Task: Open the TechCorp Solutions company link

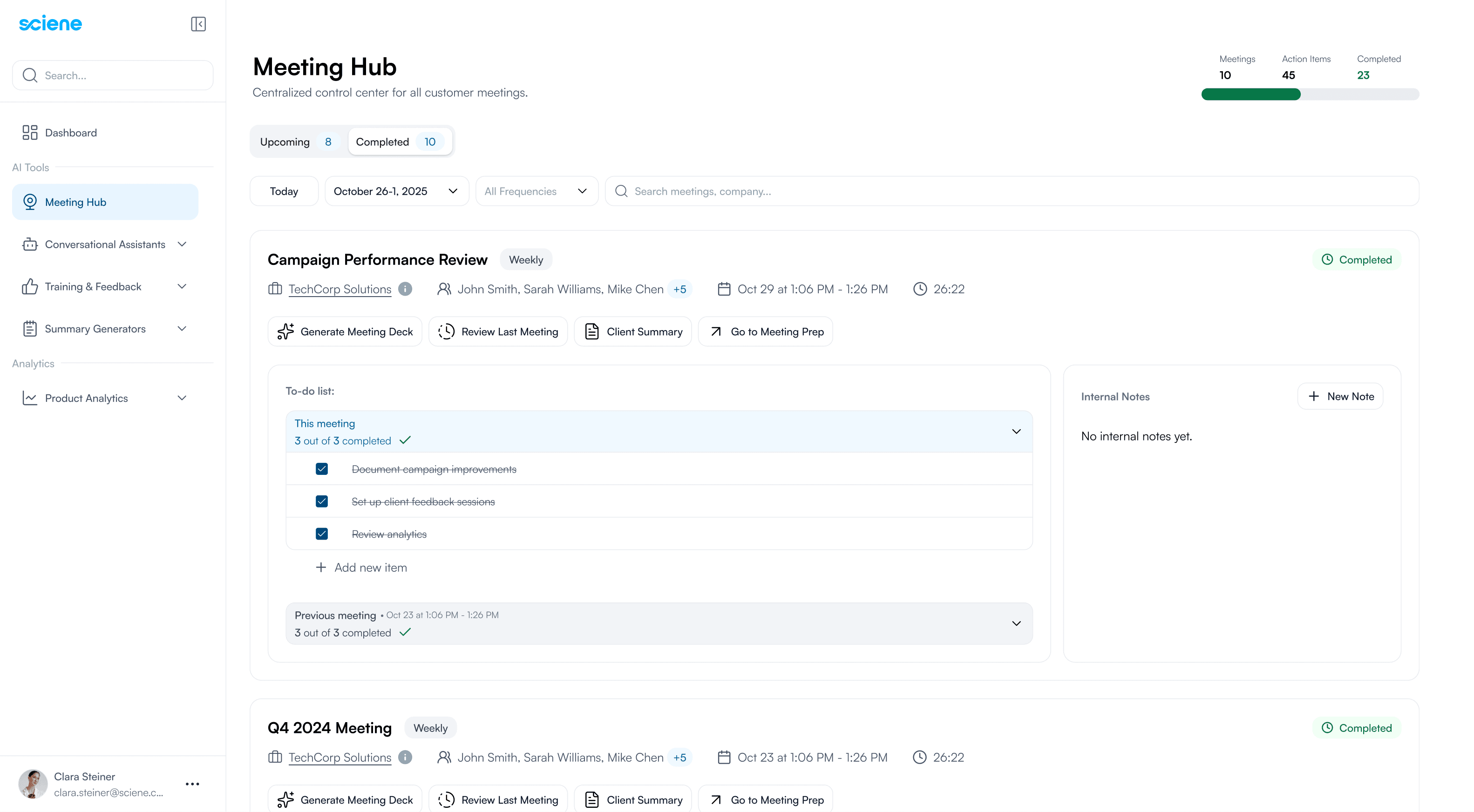Action: tap(340, 289)
